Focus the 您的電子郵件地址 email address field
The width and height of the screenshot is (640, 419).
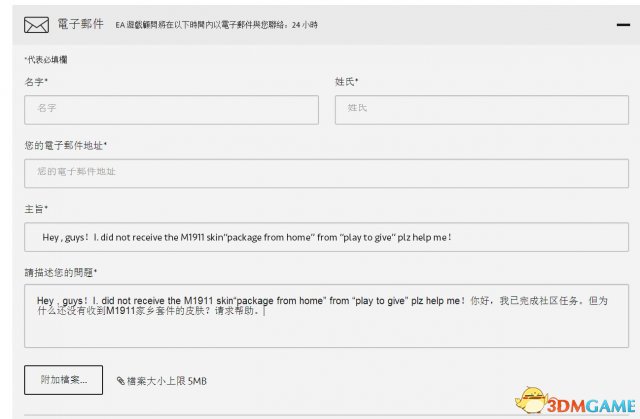click(x=326, y=173)
